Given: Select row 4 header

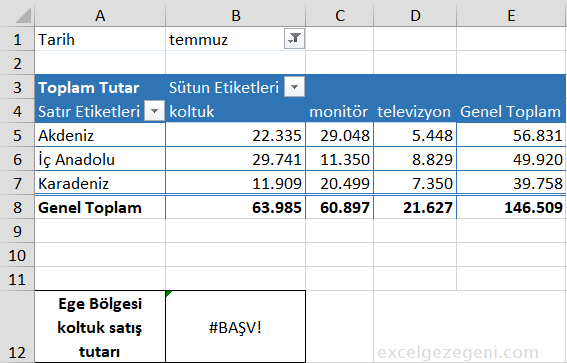Looking at the screenshot, I should click(x=17, y=111).
